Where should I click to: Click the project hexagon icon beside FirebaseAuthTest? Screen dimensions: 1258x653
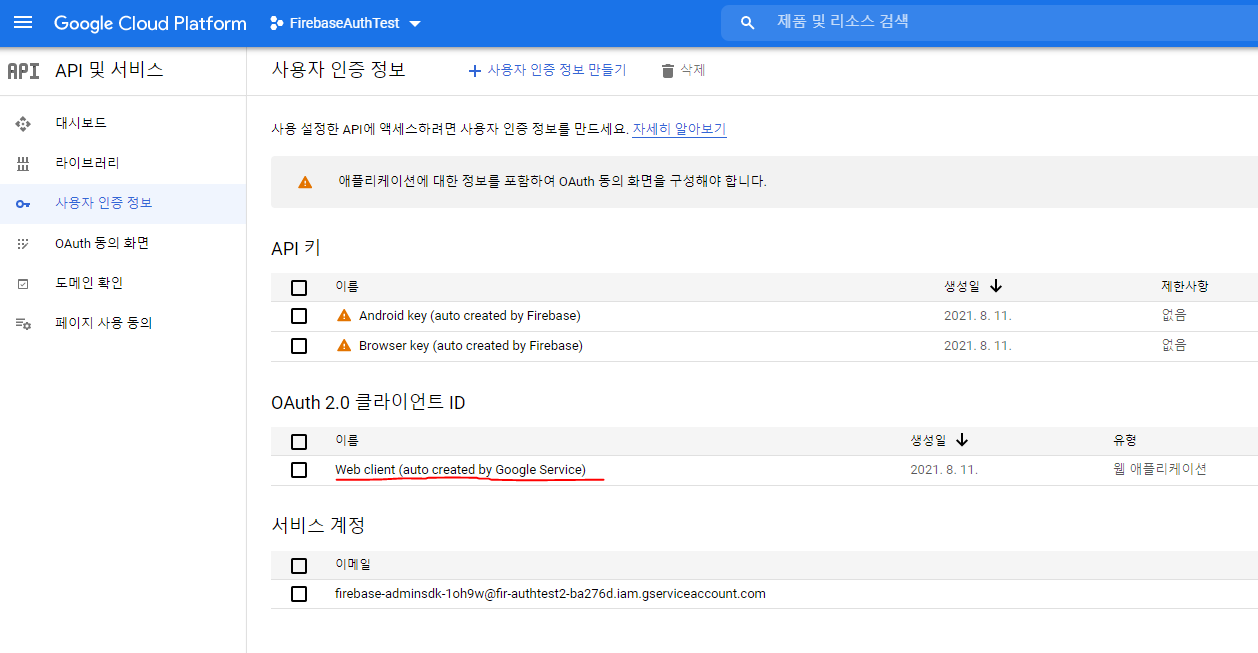(276, 23)
